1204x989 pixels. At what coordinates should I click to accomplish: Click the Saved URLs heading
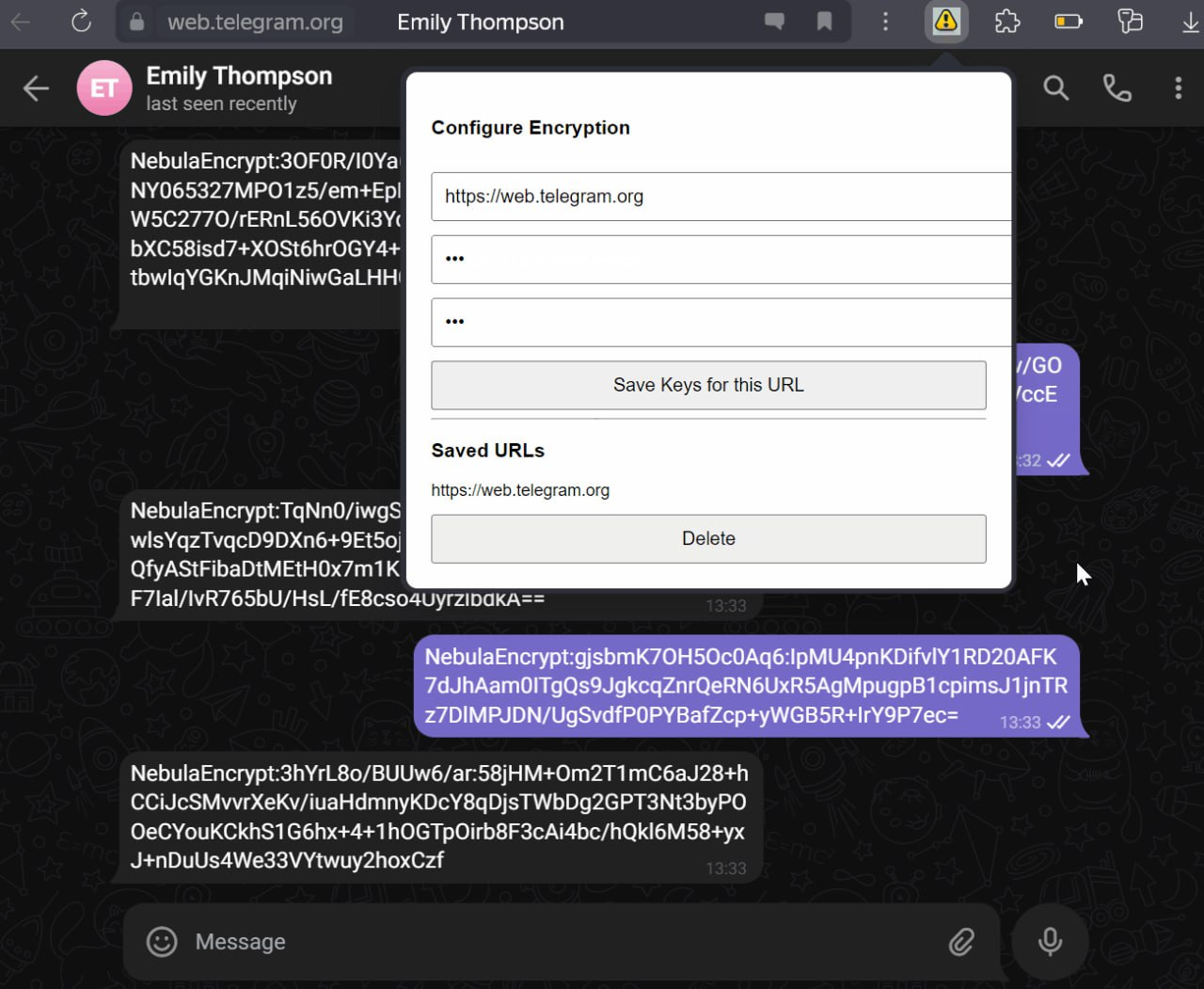click(487, 451)
